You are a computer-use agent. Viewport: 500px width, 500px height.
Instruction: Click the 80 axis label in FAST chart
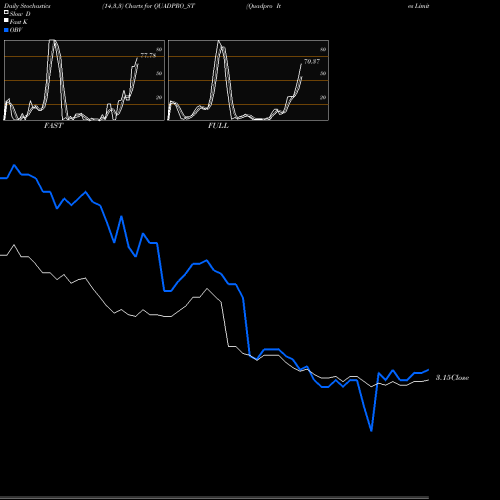point(159,49)
